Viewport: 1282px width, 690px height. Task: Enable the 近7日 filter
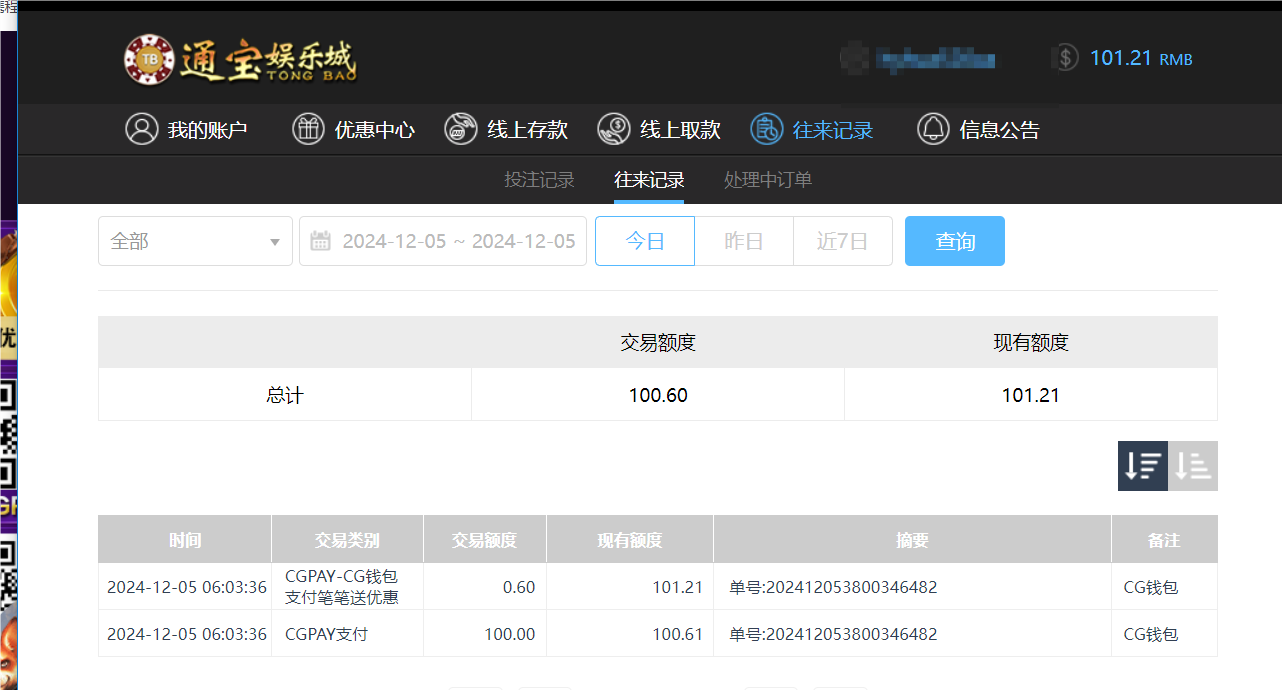pos(842,240)
